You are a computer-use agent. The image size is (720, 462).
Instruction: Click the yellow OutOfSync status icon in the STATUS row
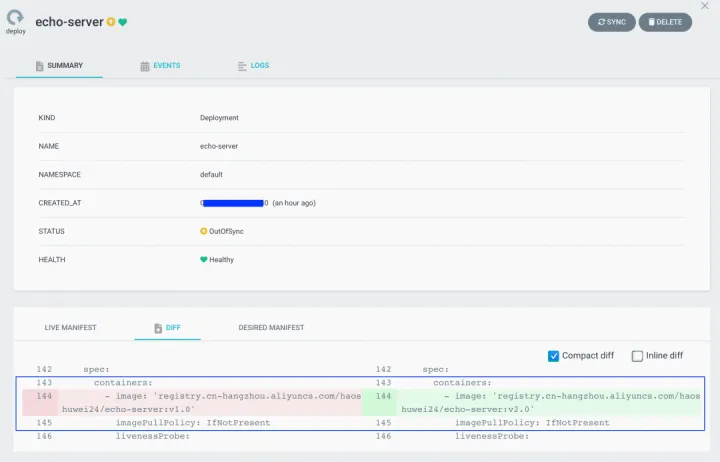[203, 231]
